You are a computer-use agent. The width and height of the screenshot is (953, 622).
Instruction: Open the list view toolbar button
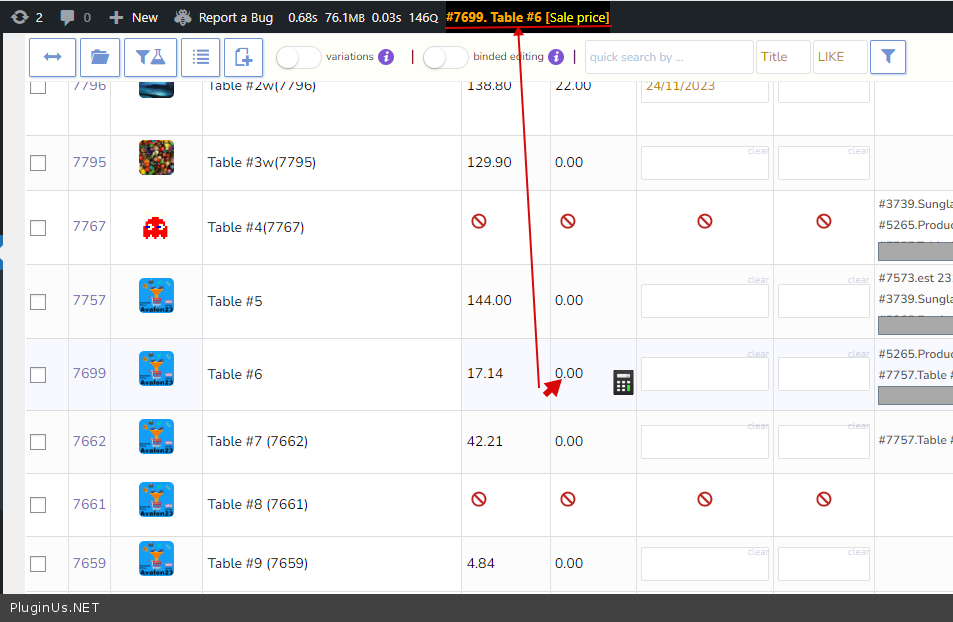point(200,57)
